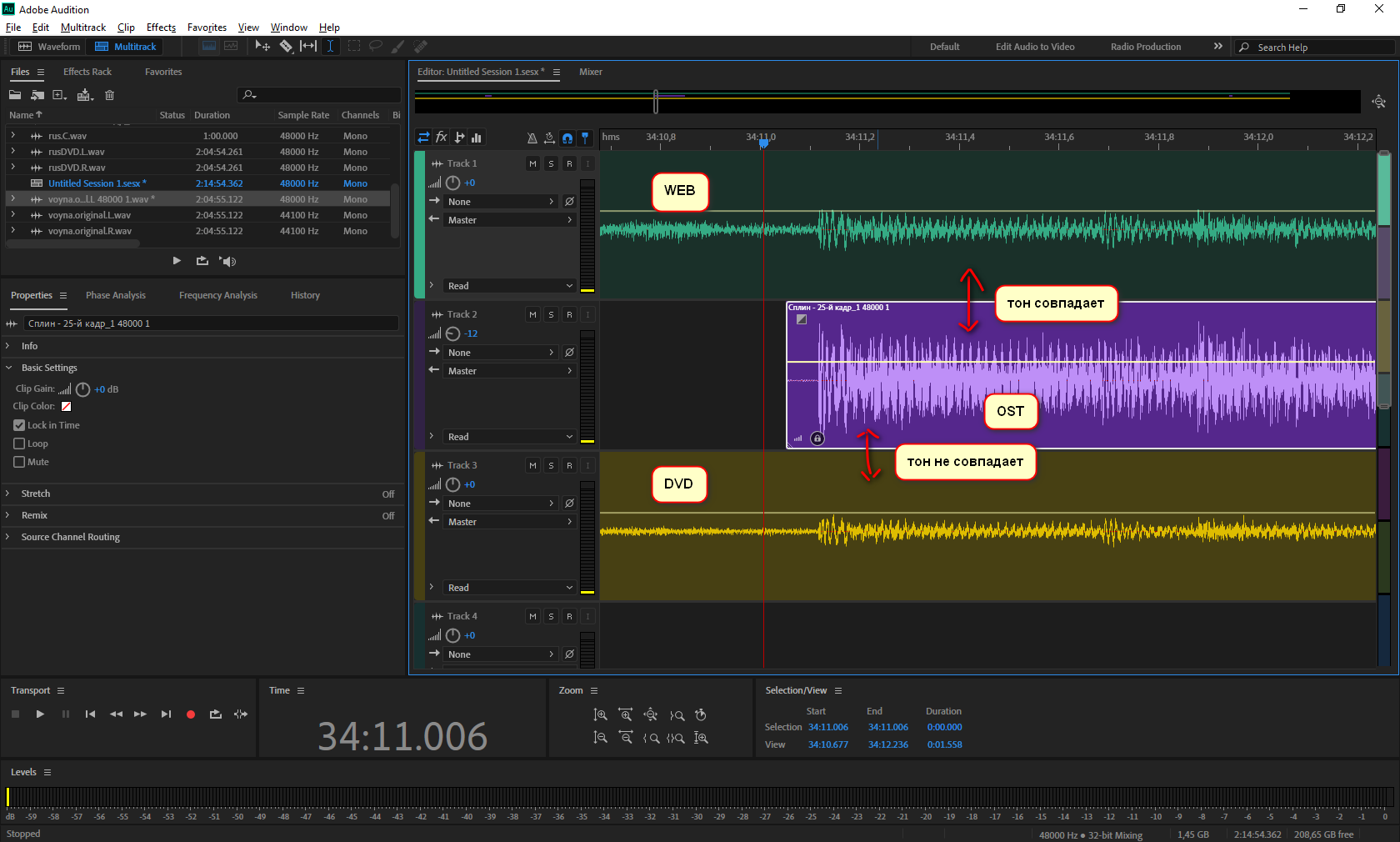This screenshot has height=842, width=1400.
Task: Toggle the metronome icon in editor toolbar
Action: tap(532, 138)
